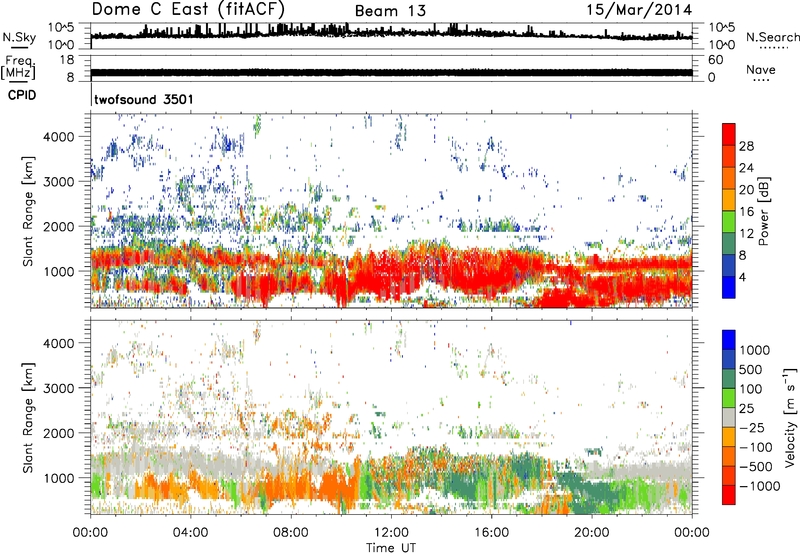
Task: Click the red bottom of the velocity colorbar
Action: [729, 495]
